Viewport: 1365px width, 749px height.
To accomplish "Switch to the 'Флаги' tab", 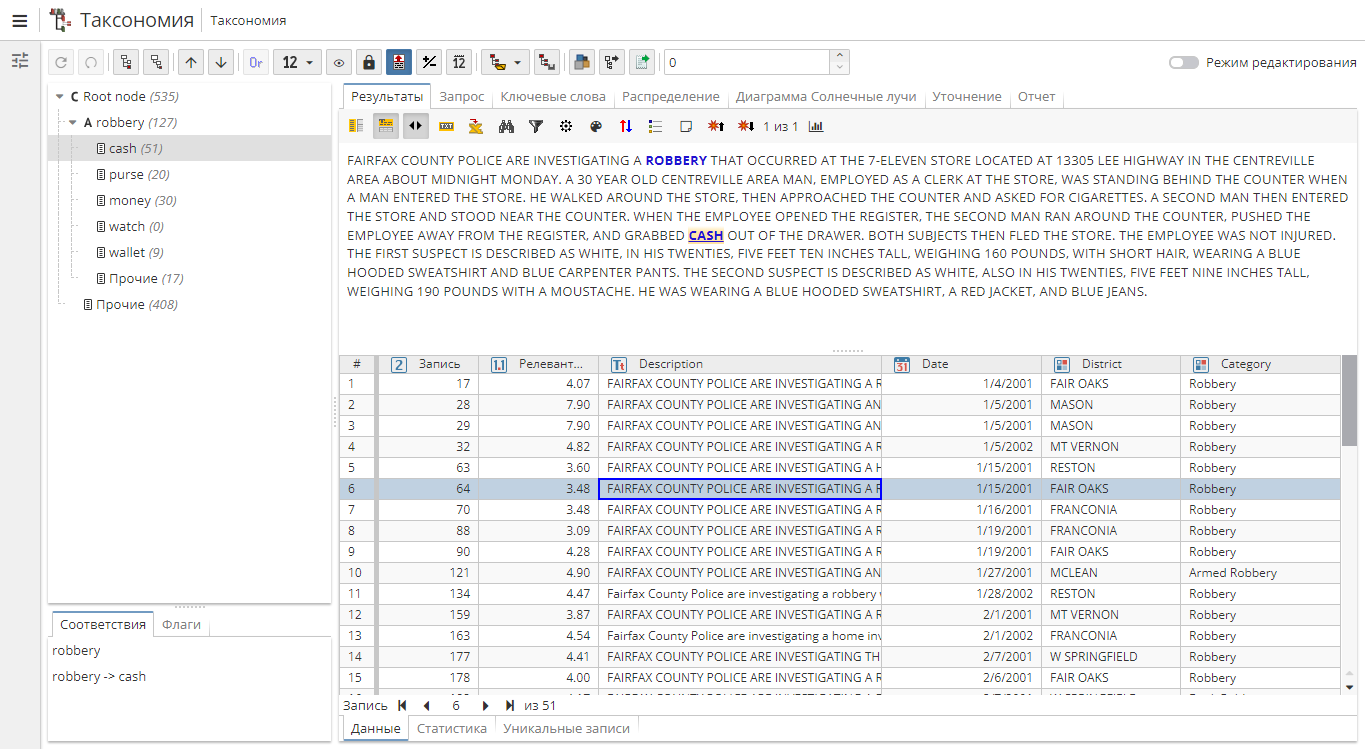I will point(181,624).
